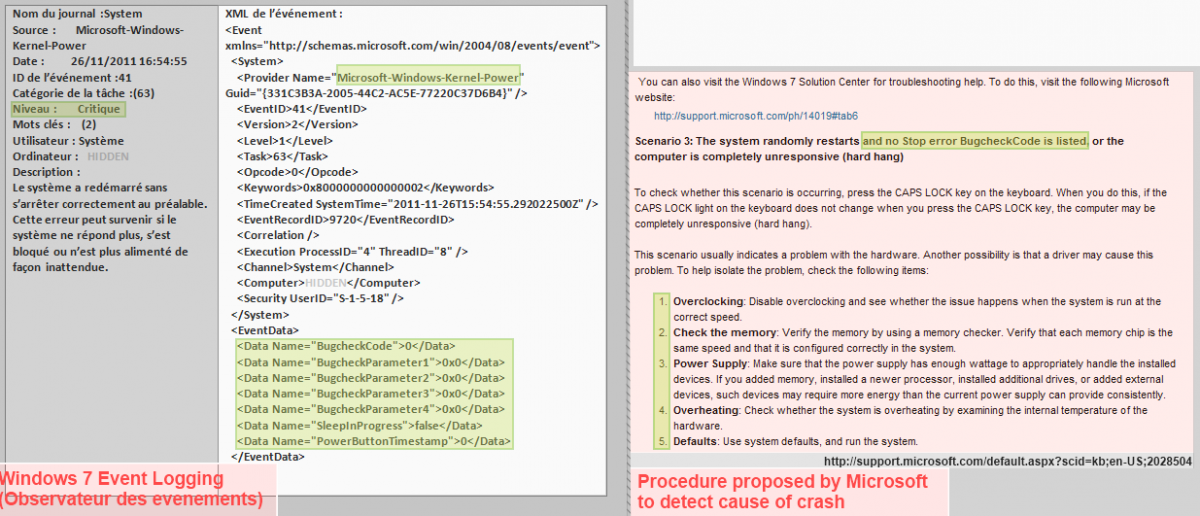Click the 'ID de l'événement :41' line

tap(71, 77)
